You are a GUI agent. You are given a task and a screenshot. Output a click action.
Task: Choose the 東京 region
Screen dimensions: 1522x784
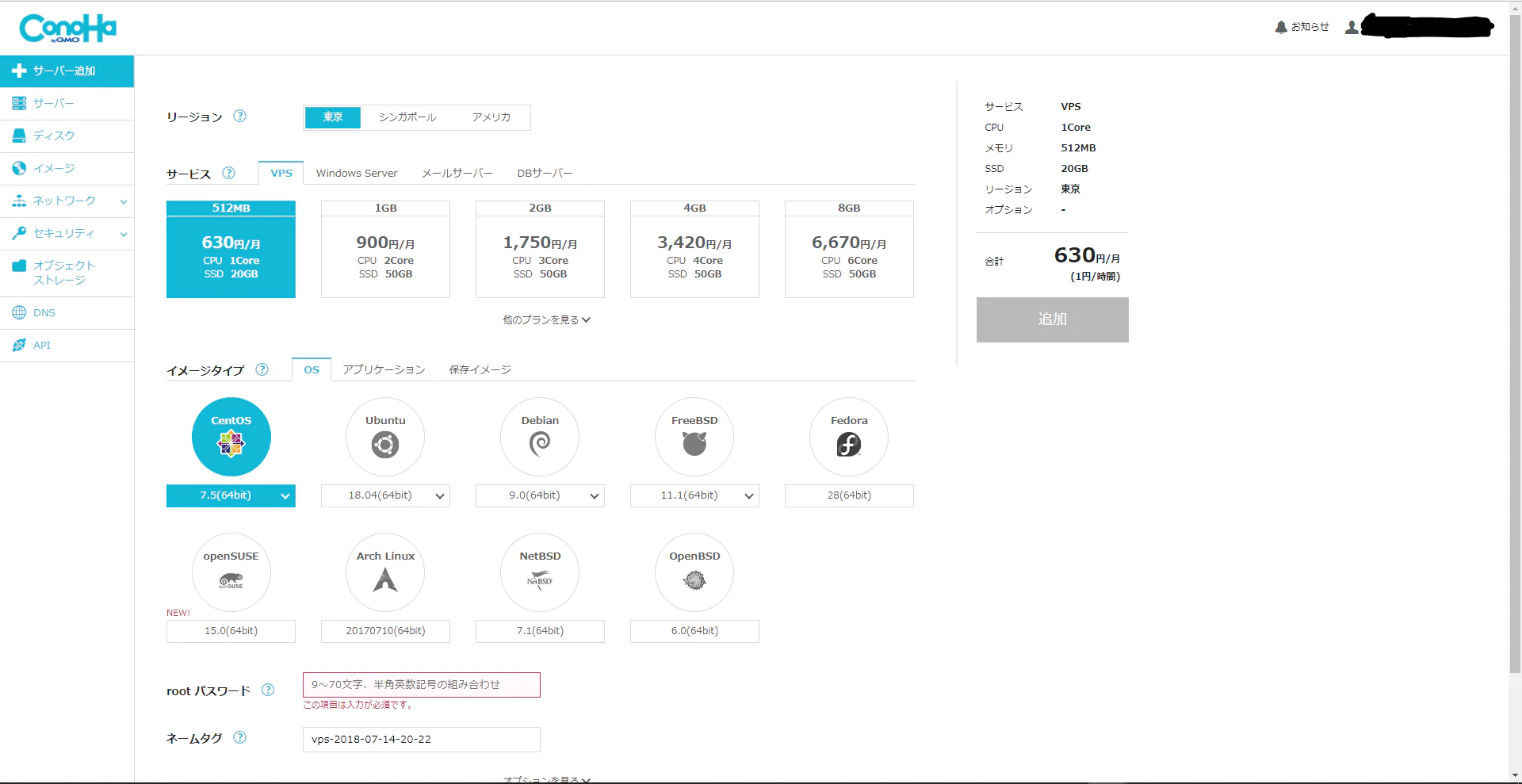click(333, 117)
